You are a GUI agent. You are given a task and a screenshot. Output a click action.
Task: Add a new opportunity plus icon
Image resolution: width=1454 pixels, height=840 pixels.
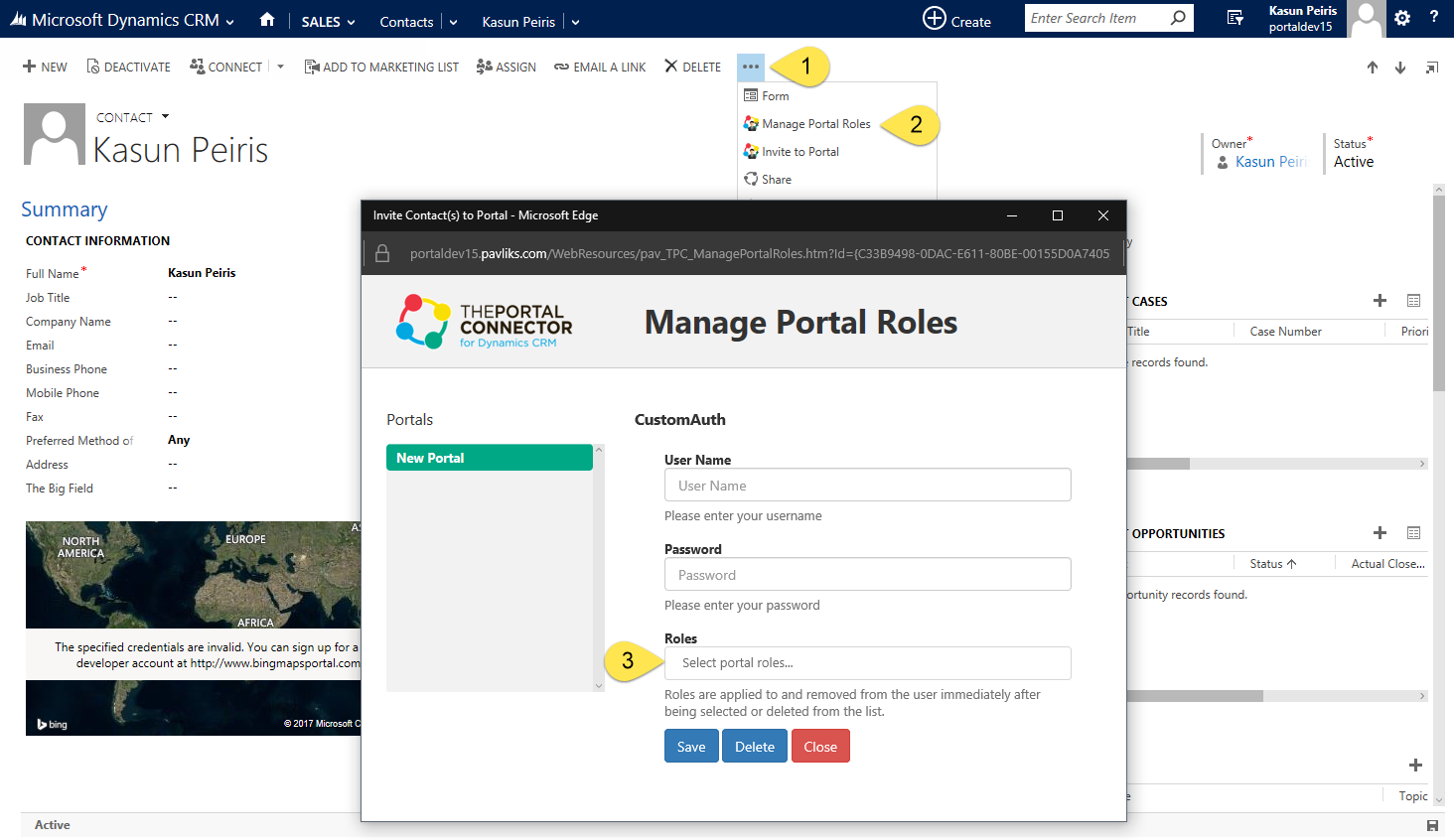pyautogui.click(x=1380, y=532)
